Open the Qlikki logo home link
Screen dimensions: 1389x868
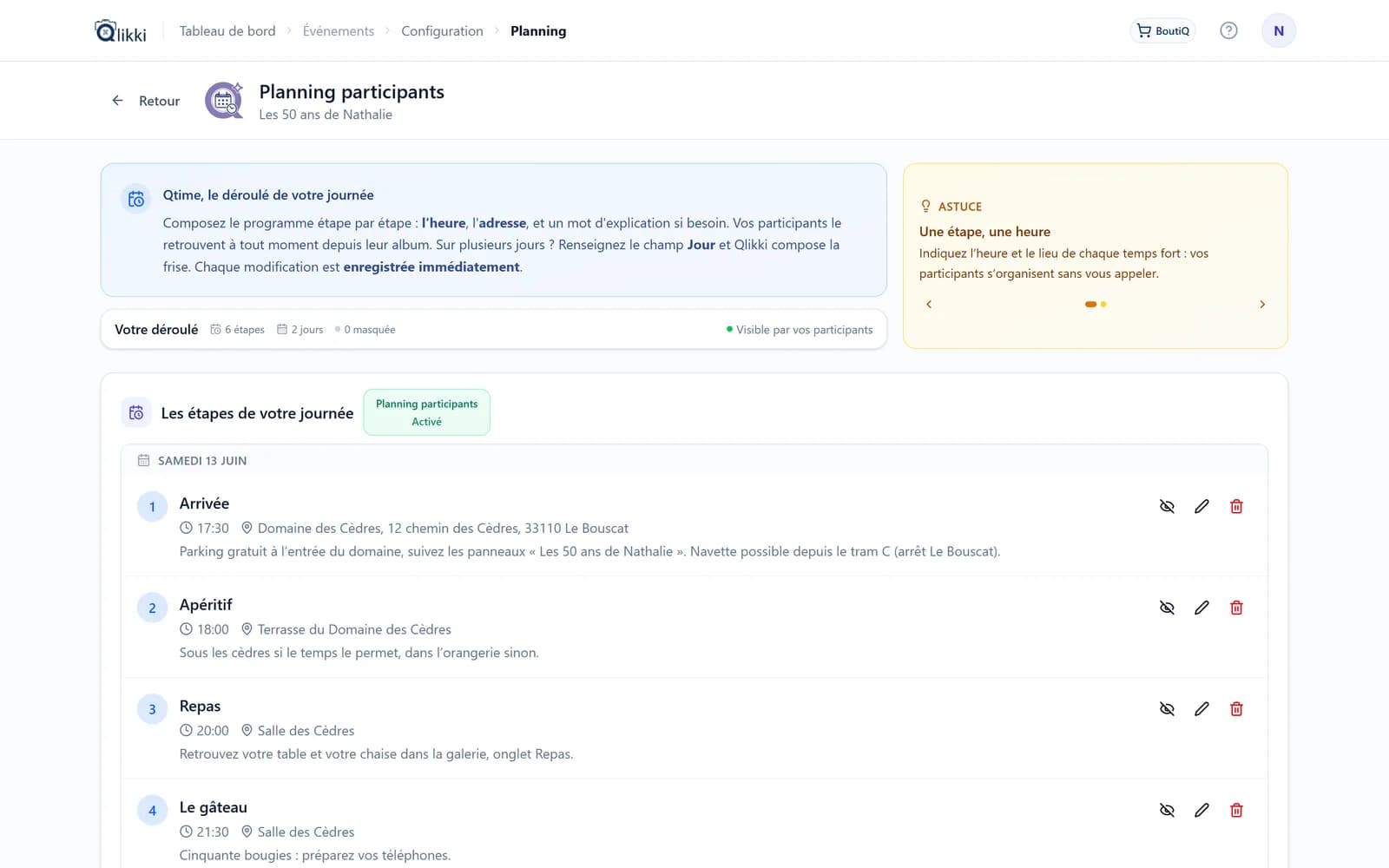[120, 31]
